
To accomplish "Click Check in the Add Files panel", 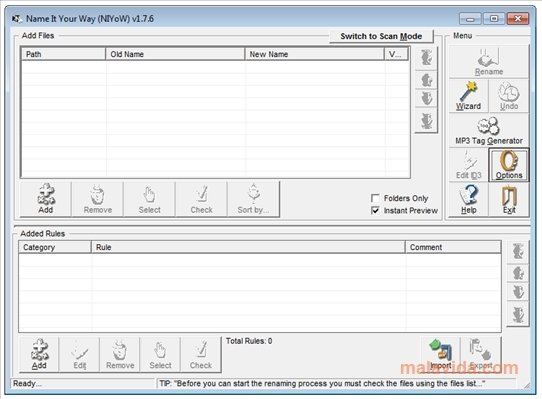I will pos(201,199).
